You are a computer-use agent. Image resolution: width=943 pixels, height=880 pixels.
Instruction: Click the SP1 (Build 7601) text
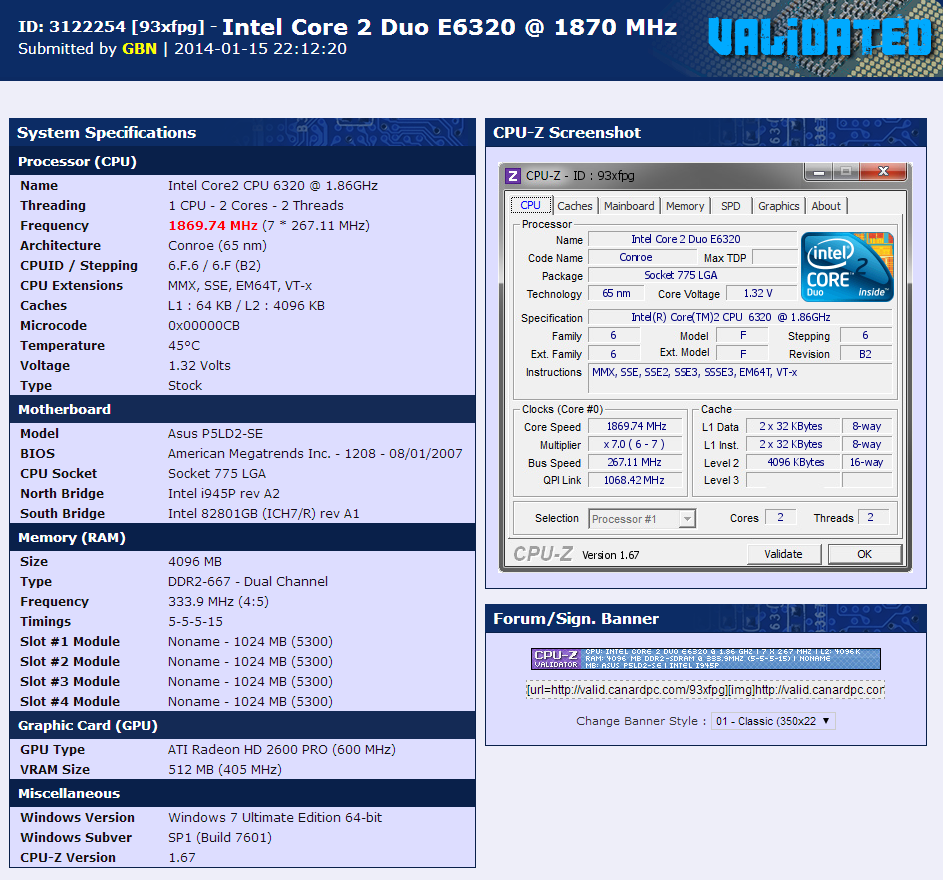click(220, 837)
